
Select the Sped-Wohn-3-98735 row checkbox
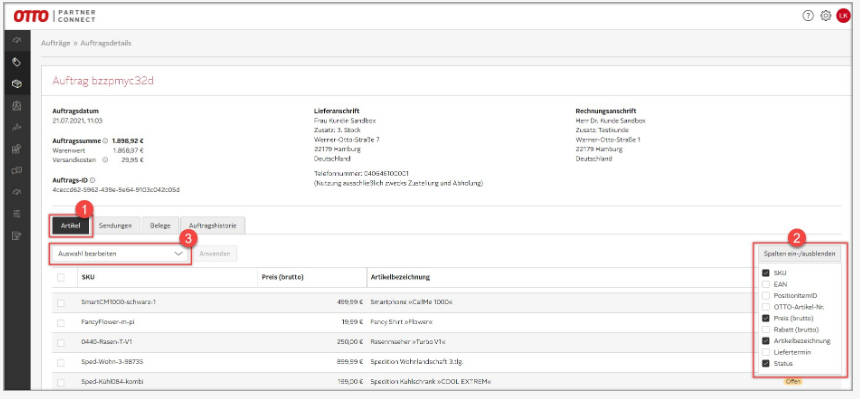click(x=60, y=362)
